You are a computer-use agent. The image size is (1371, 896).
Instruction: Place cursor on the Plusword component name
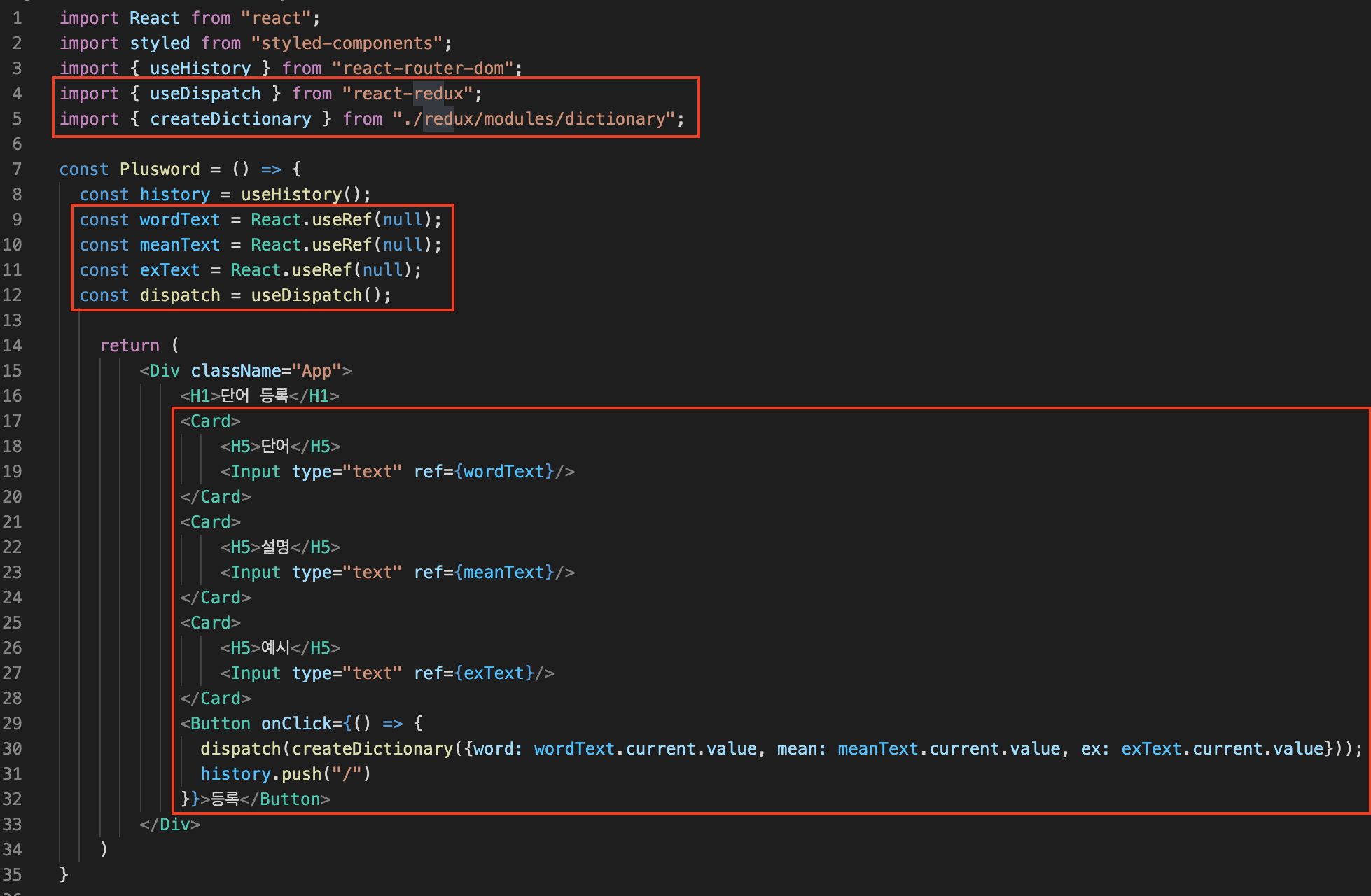159,169
